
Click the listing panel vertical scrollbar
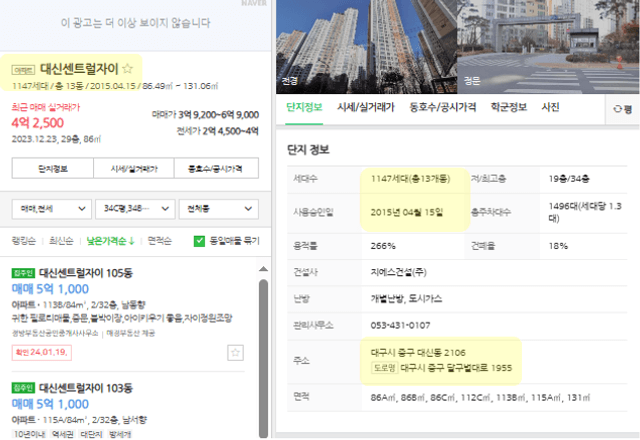263,358
